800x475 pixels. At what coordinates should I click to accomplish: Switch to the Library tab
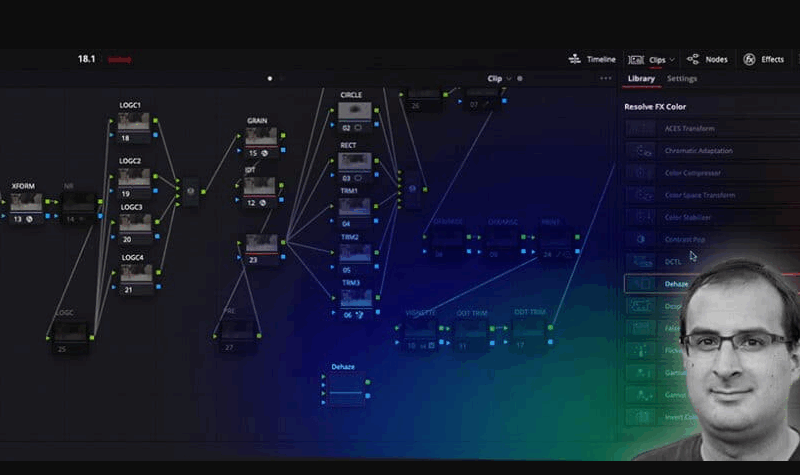pyautogui.click(x=641, y=79)
